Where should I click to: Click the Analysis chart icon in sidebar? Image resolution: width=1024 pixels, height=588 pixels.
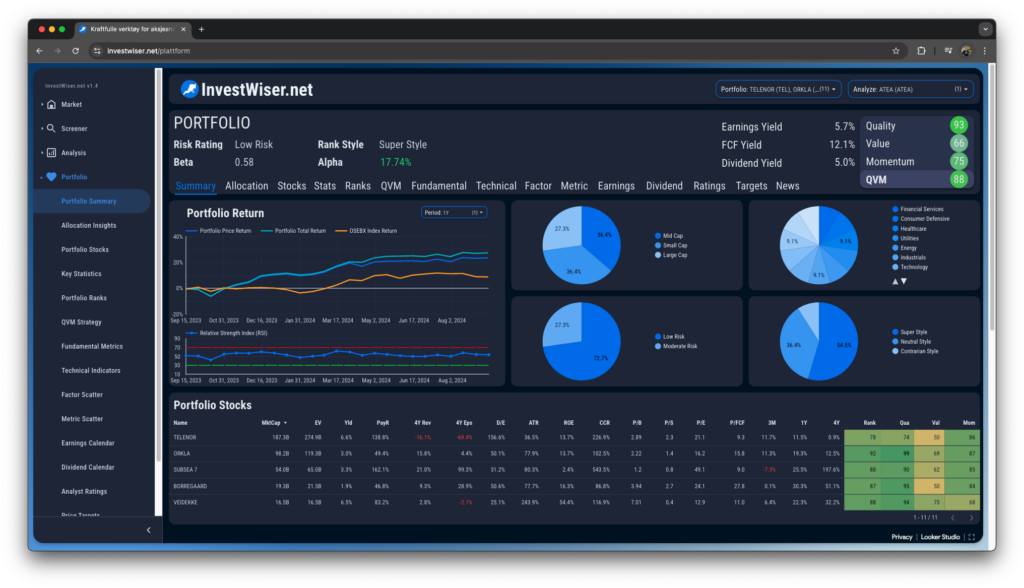(x=52, y=153)
